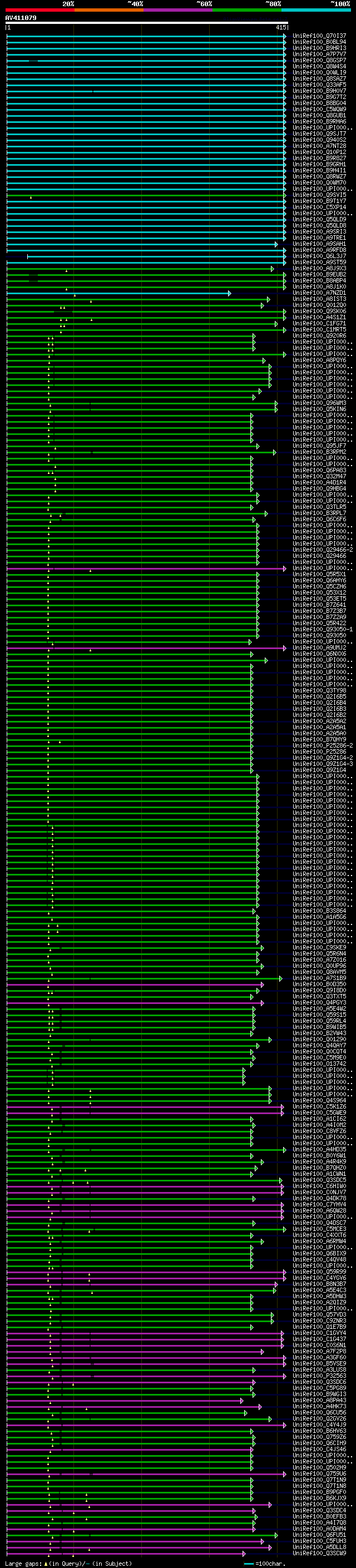
Task: Click the UniRef100_B9HRI3 label
Action: 319,48
